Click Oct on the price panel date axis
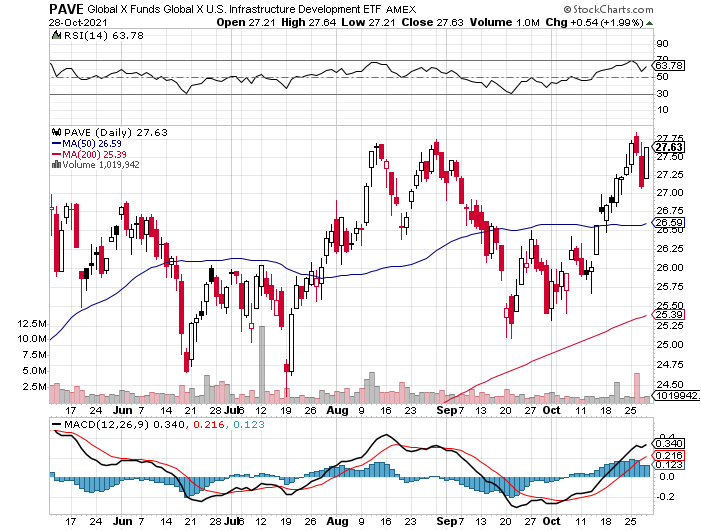 [x=551, y=410]
